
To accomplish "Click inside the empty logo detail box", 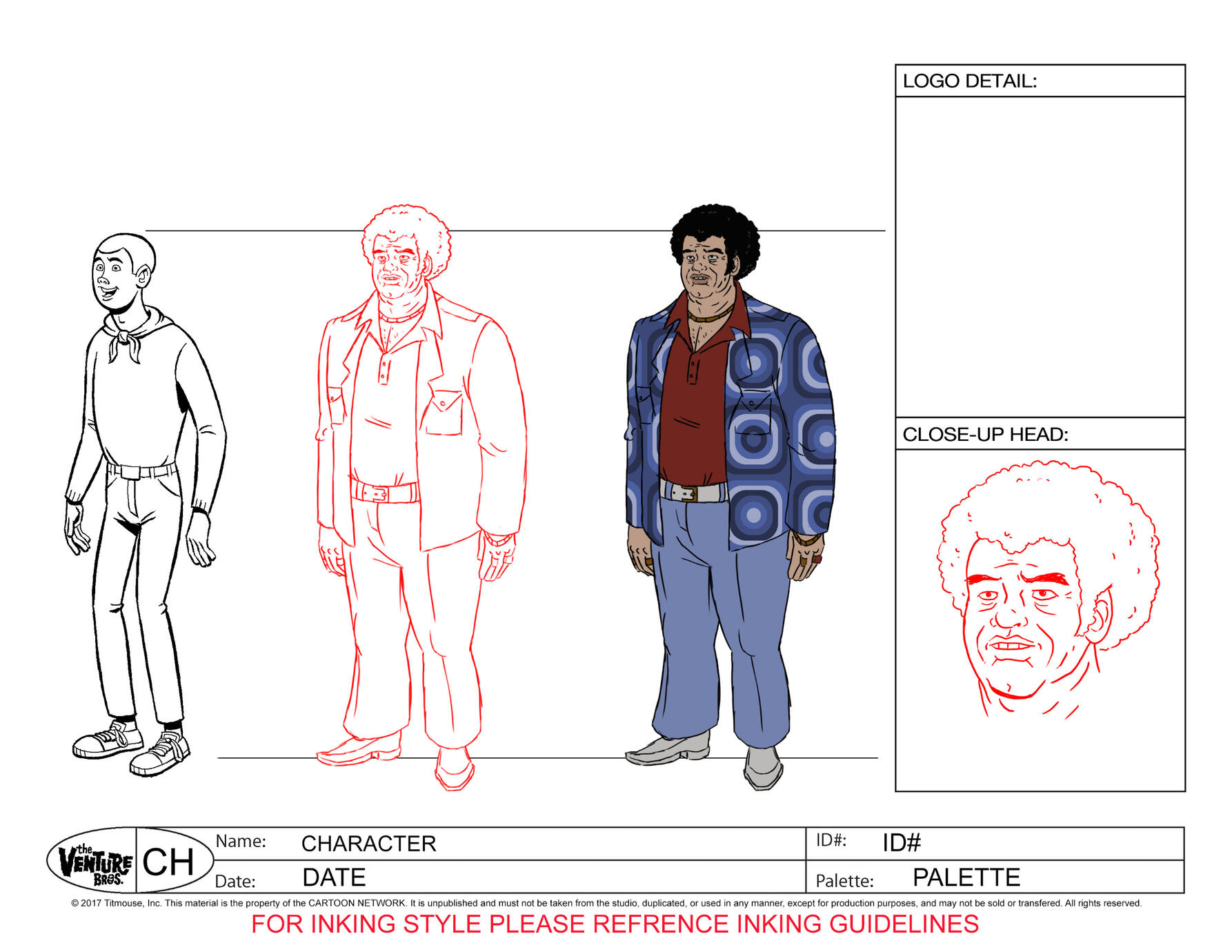I will coord(1040,257).
